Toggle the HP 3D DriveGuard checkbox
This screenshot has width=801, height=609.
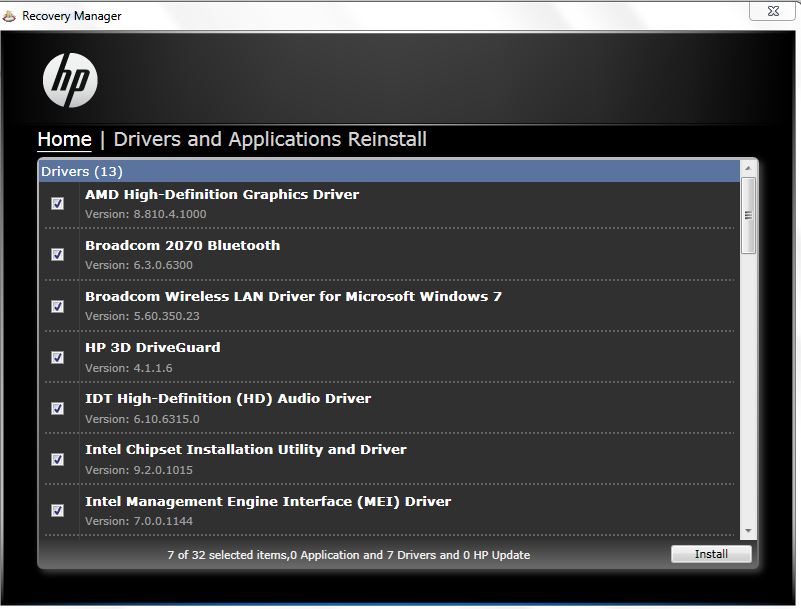(x=57, y=357)
